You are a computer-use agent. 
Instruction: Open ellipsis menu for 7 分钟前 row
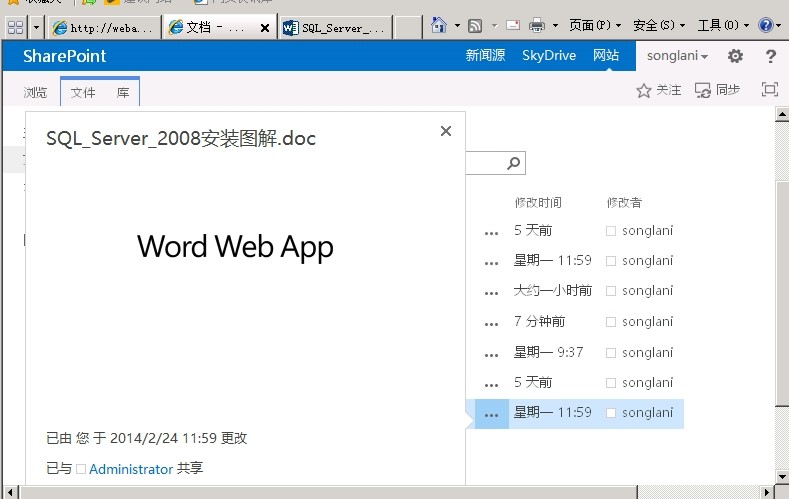(491, 324)
